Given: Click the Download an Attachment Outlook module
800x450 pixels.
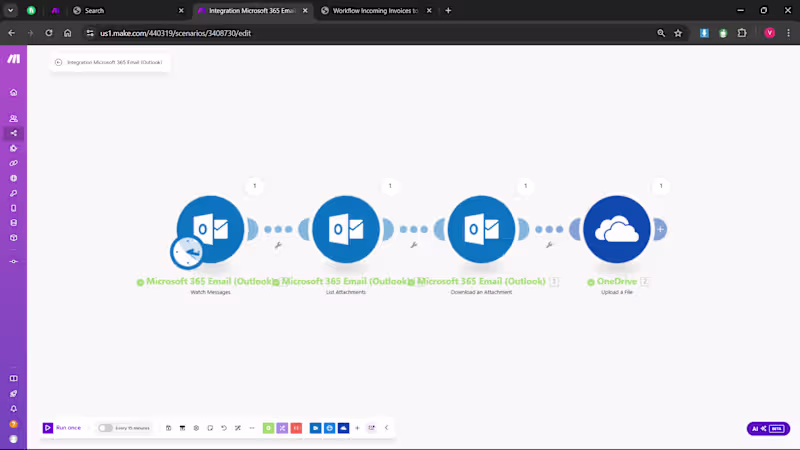Looking at the screenshot, I should 481,229.
